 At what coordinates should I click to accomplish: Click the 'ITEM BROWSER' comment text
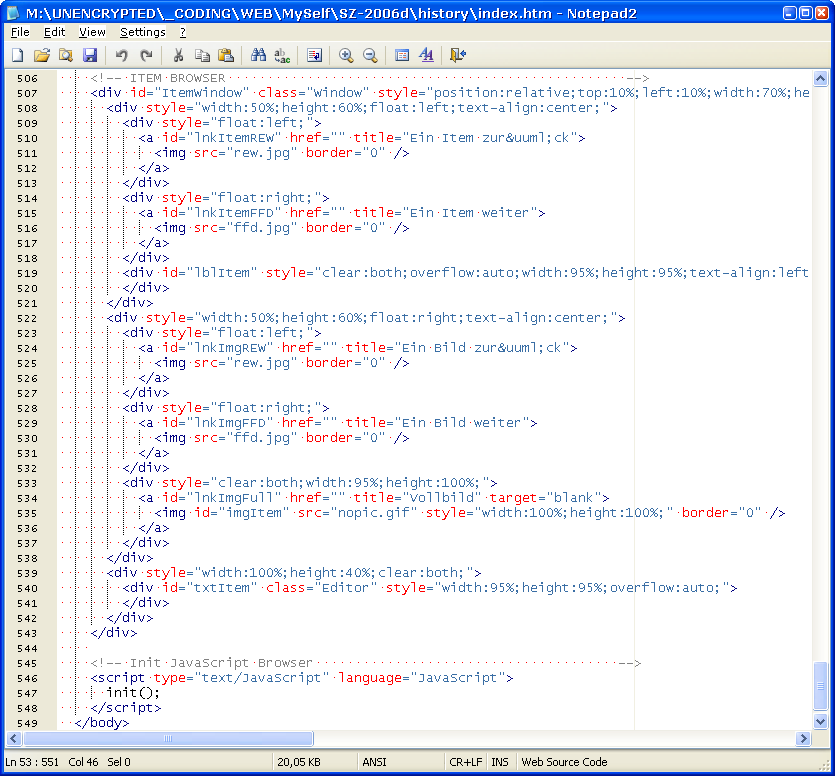[177, 78]
